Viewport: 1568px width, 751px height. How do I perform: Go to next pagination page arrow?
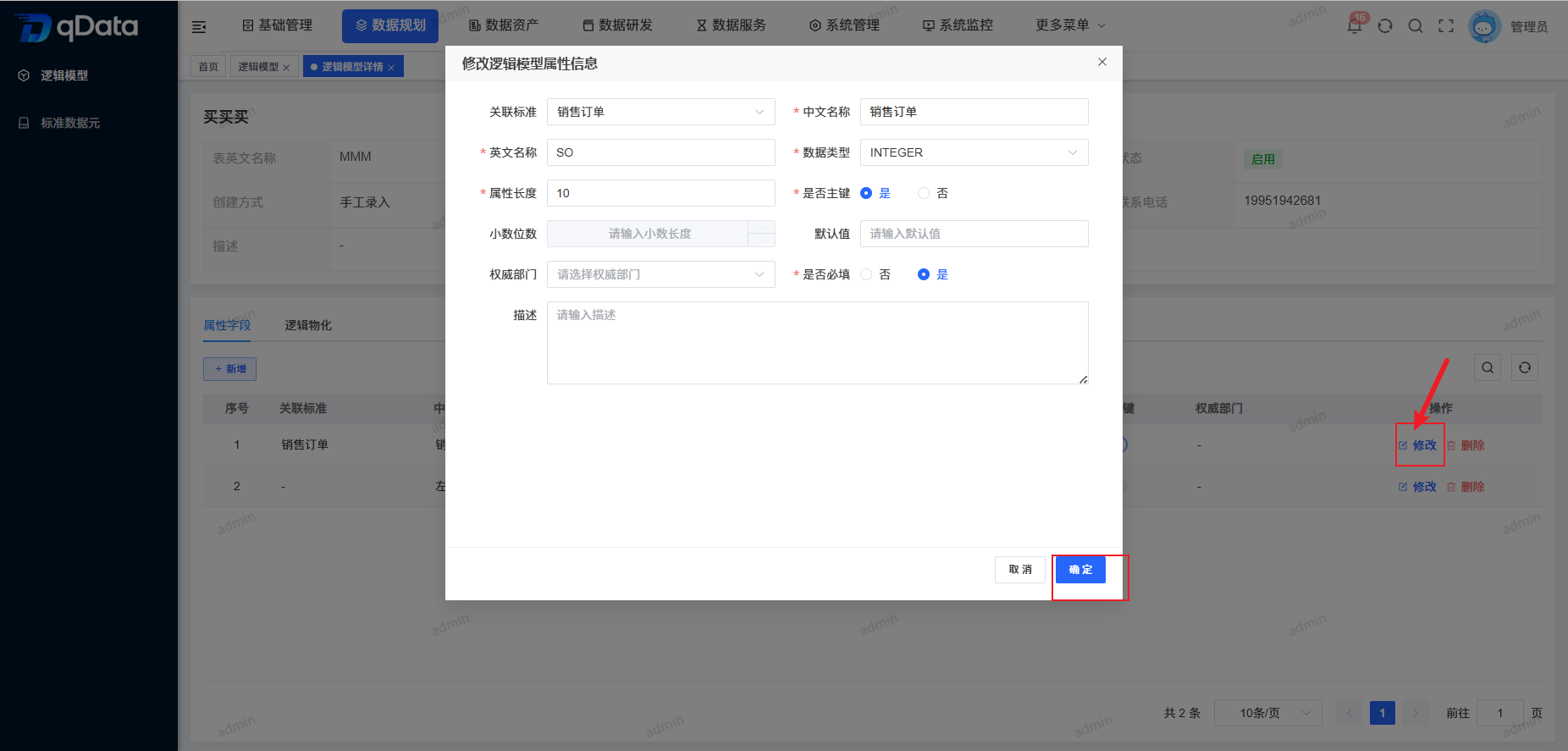click(1415, 713)
